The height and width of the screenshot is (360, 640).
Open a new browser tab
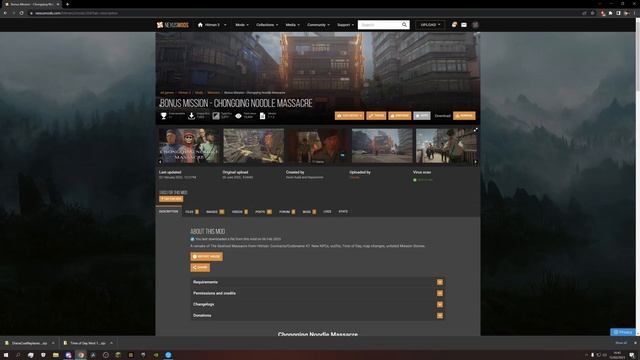(x=67, y=4)
